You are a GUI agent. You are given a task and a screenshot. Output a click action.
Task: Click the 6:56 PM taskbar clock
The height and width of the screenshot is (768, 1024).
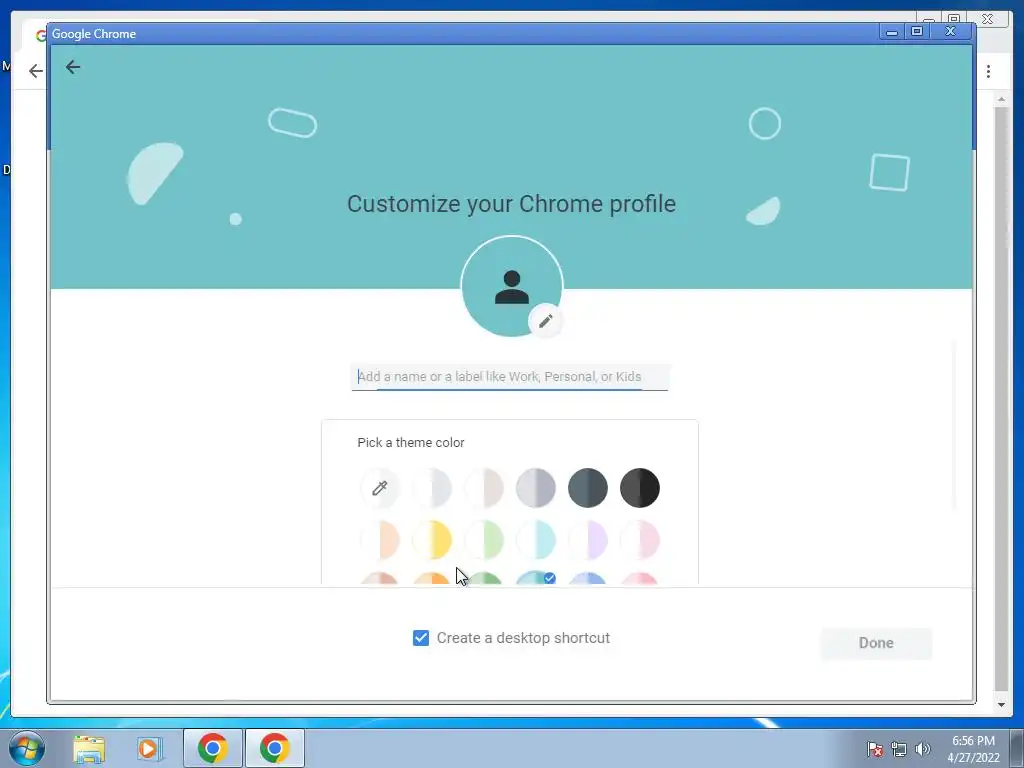973,748
